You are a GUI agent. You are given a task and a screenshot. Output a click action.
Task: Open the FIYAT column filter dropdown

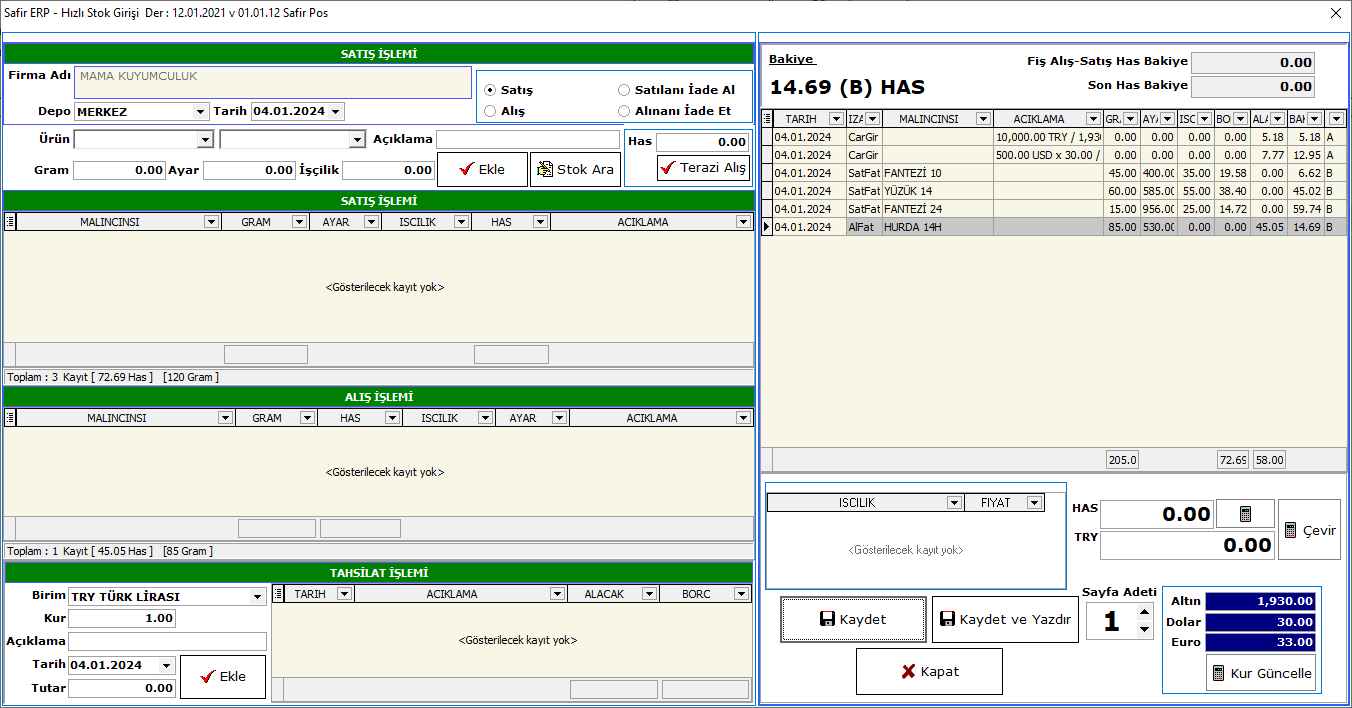1034,503
